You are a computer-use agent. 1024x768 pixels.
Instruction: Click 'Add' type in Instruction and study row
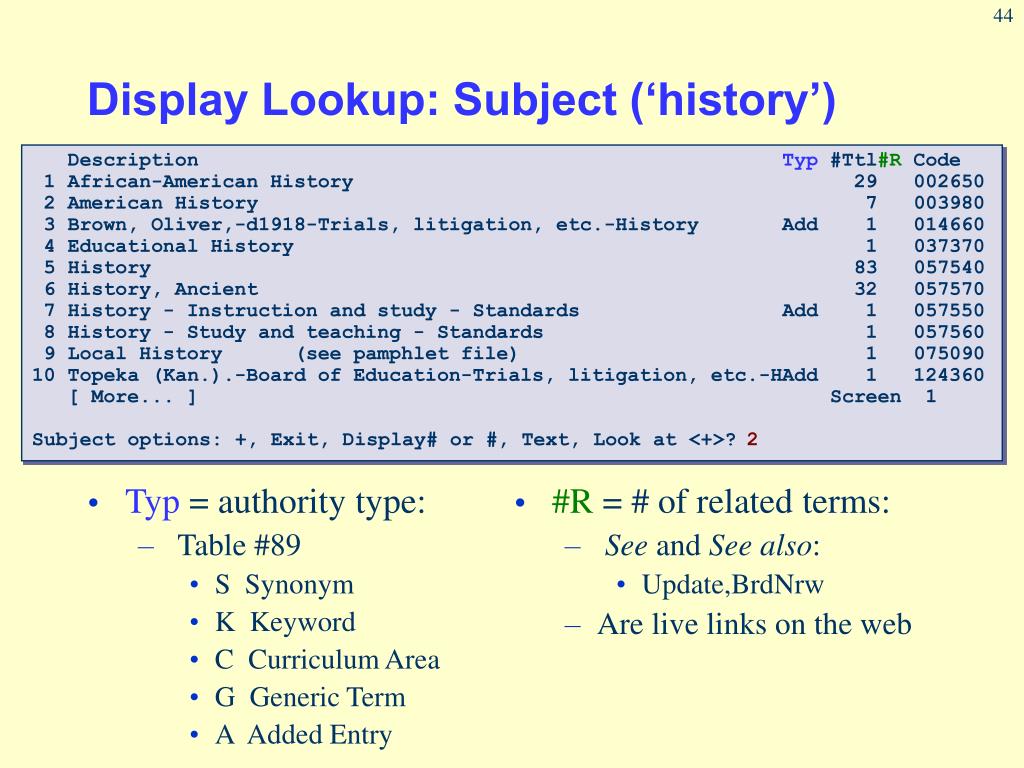[x=800, y=310]
